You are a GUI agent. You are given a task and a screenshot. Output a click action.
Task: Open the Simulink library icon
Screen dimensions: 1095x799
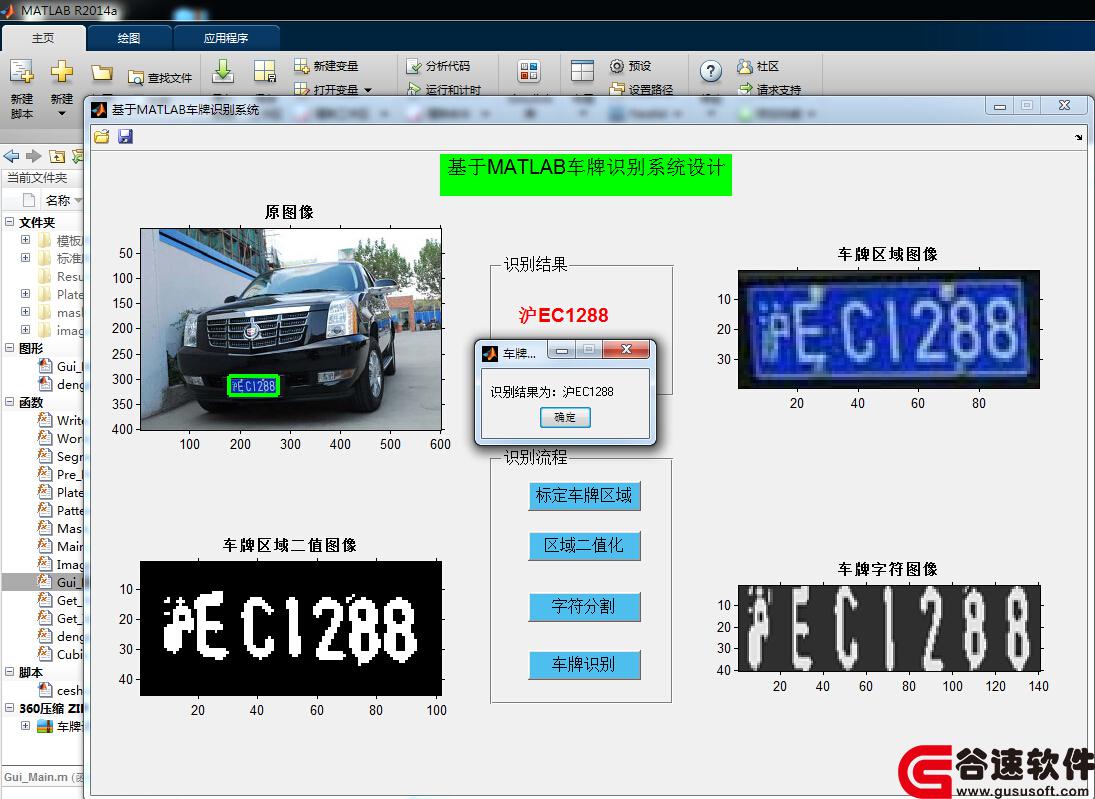pyautogui.click(x=529, y=71)
